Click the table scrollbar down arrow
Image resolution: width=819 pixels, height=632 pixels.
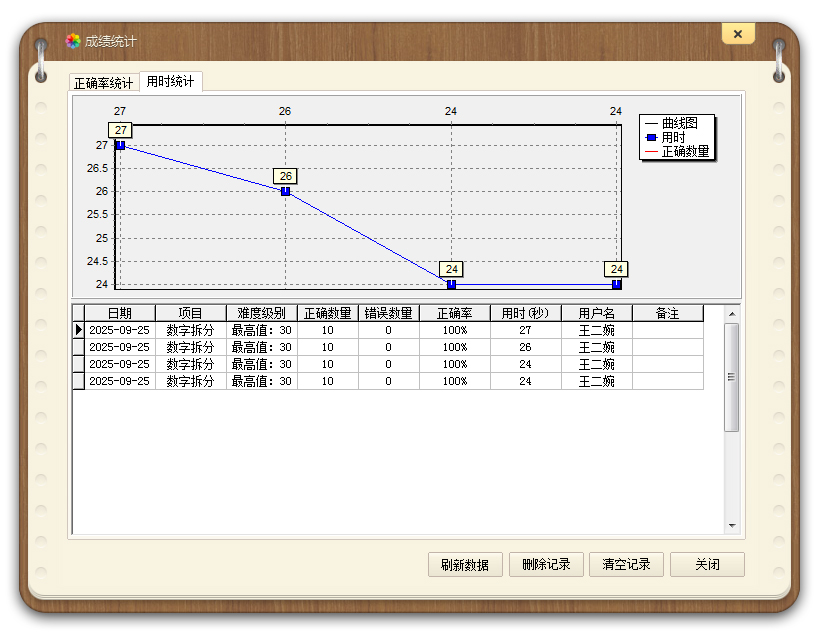(x=732, y=525)
